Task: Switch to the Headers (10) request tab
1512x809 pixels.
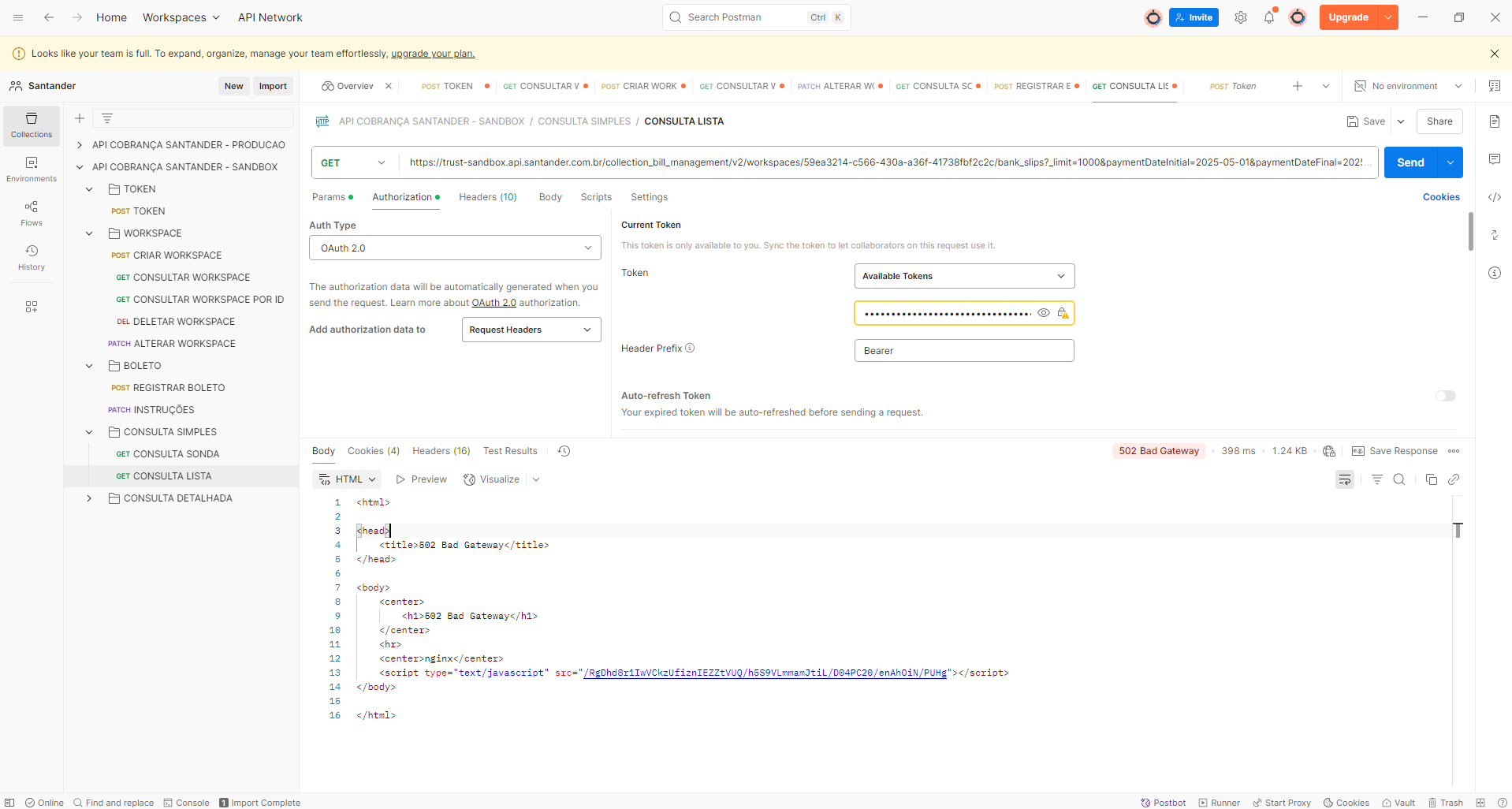Action: [488, 197]
